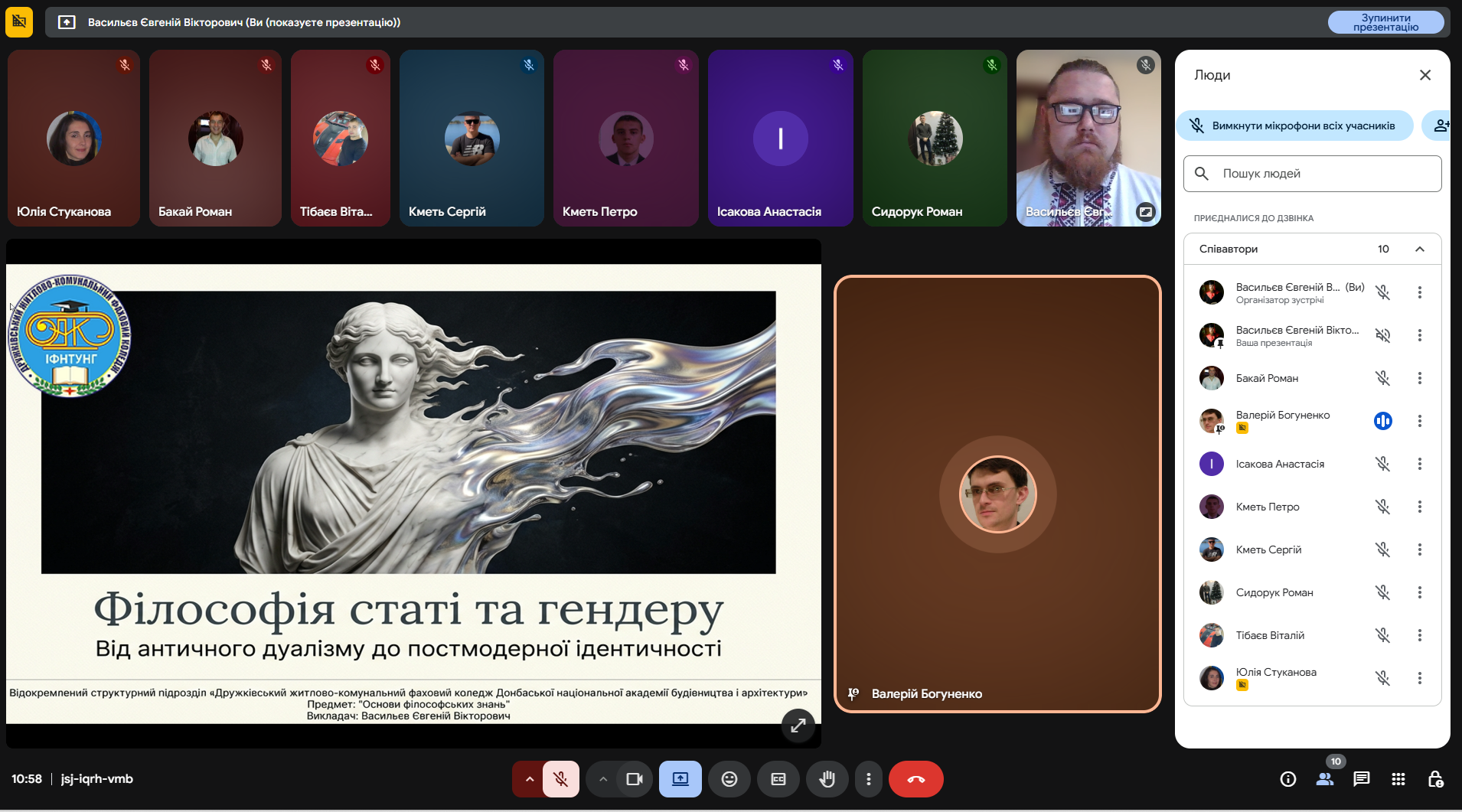The width and height of the screenshot is (1462, 812).
Task: Open activities grid icon
Action: pos(1398,779)
